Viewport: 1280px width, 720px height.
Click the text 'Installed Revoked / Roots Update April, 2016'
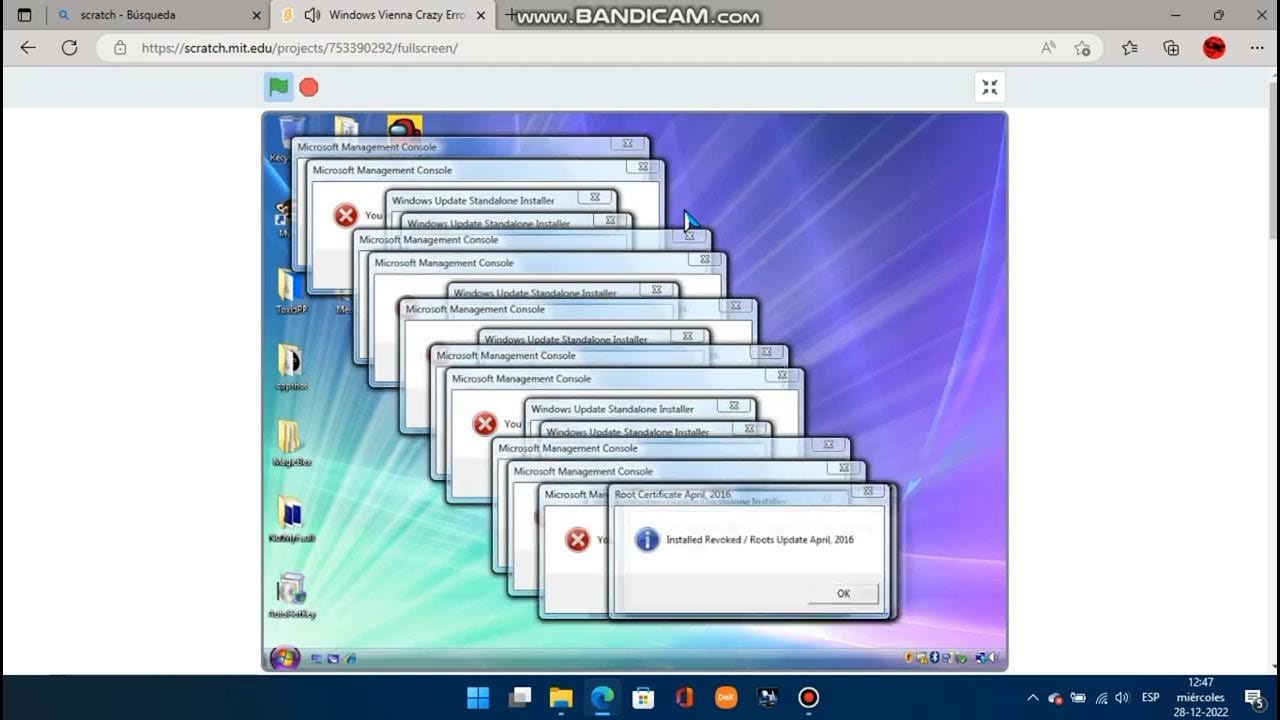(x=760, y=539)
